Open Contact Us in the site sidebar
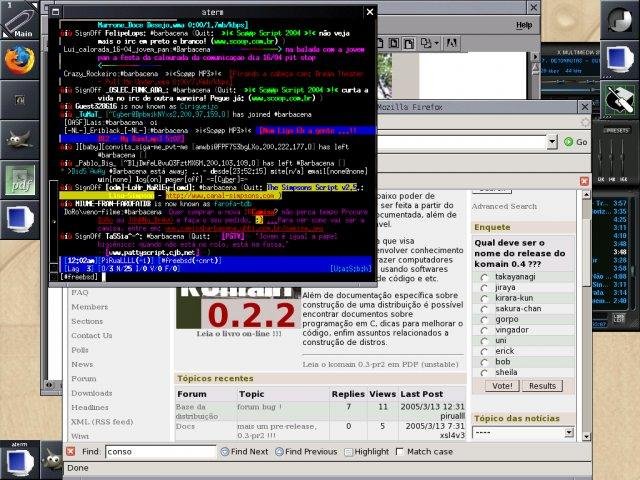Screen dimensions: 640x480 (x=91, y=336)
